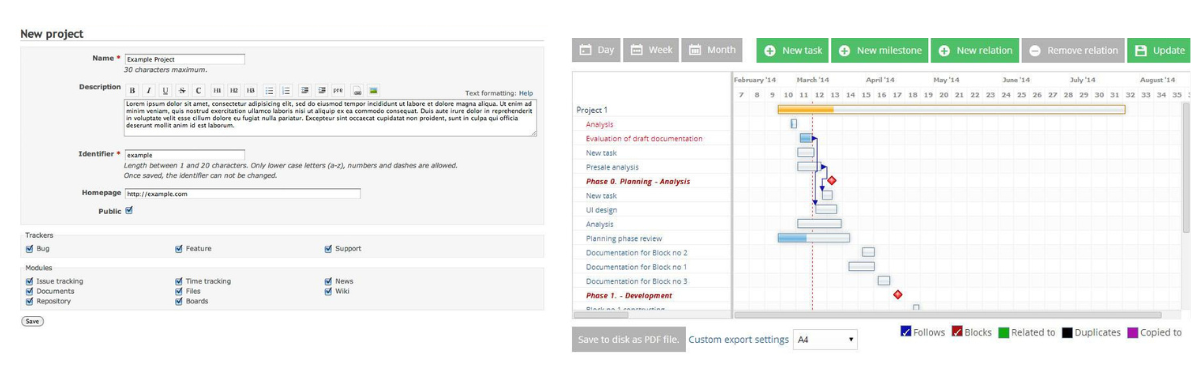This screenshot has height=380, width=1200.
Task: Insert inline code with the C icon
Action: click(198, 90)
